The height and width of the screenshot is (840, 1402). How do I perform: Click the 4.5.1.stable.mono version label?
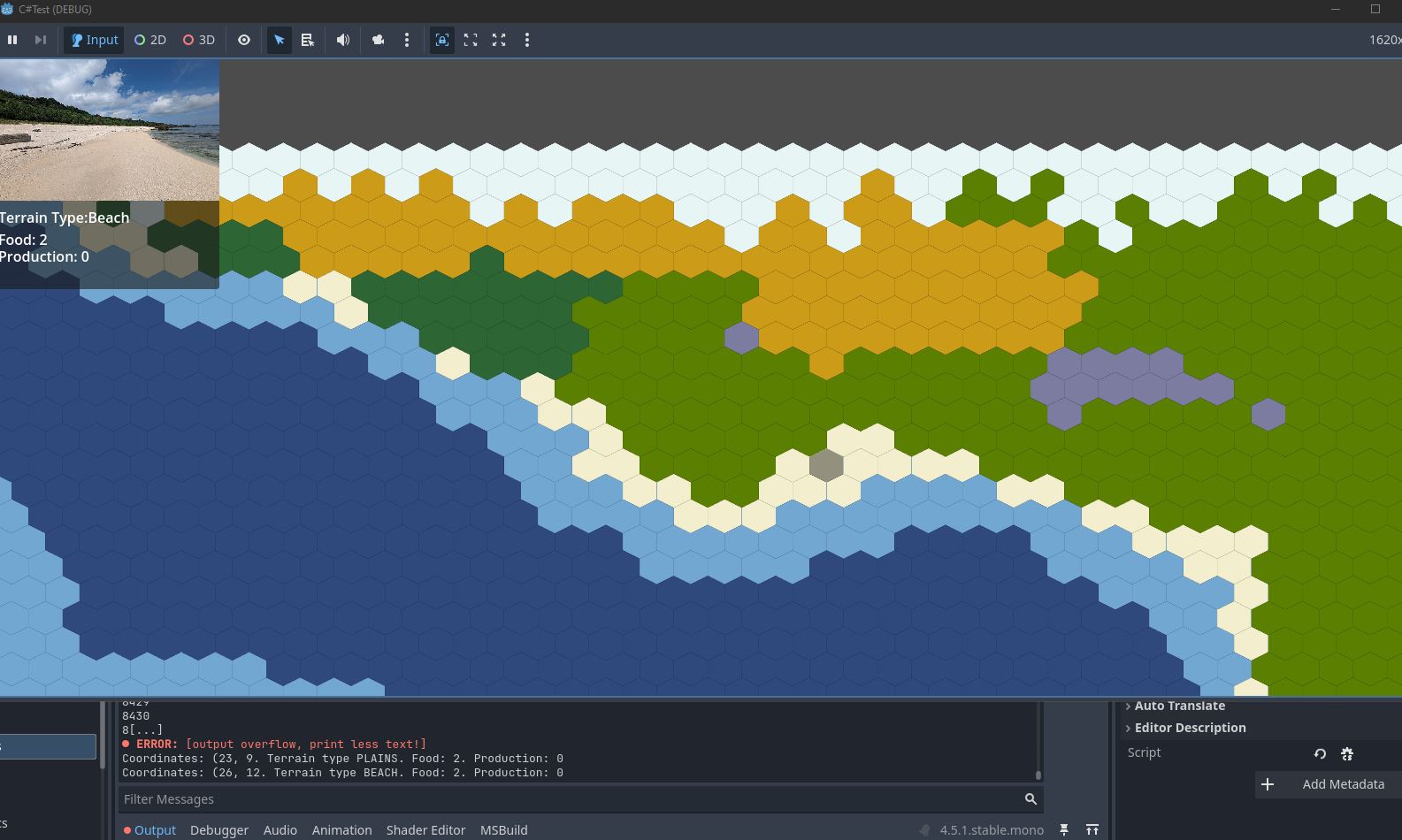point(992,830)
